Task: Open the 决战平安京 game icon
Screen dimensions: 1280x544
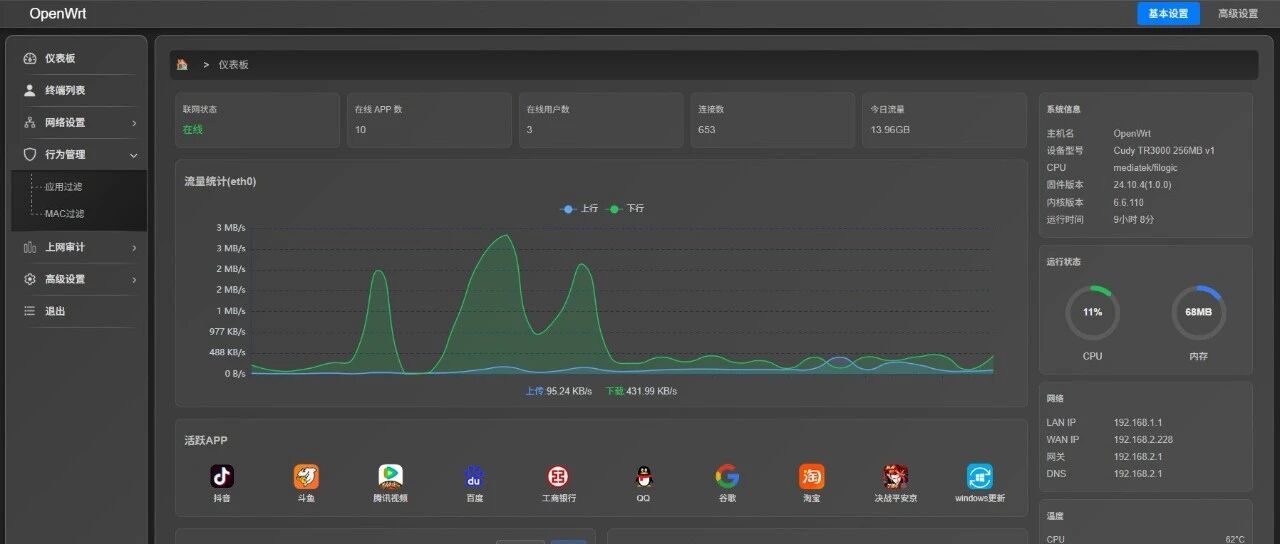Action: (895, 476)
